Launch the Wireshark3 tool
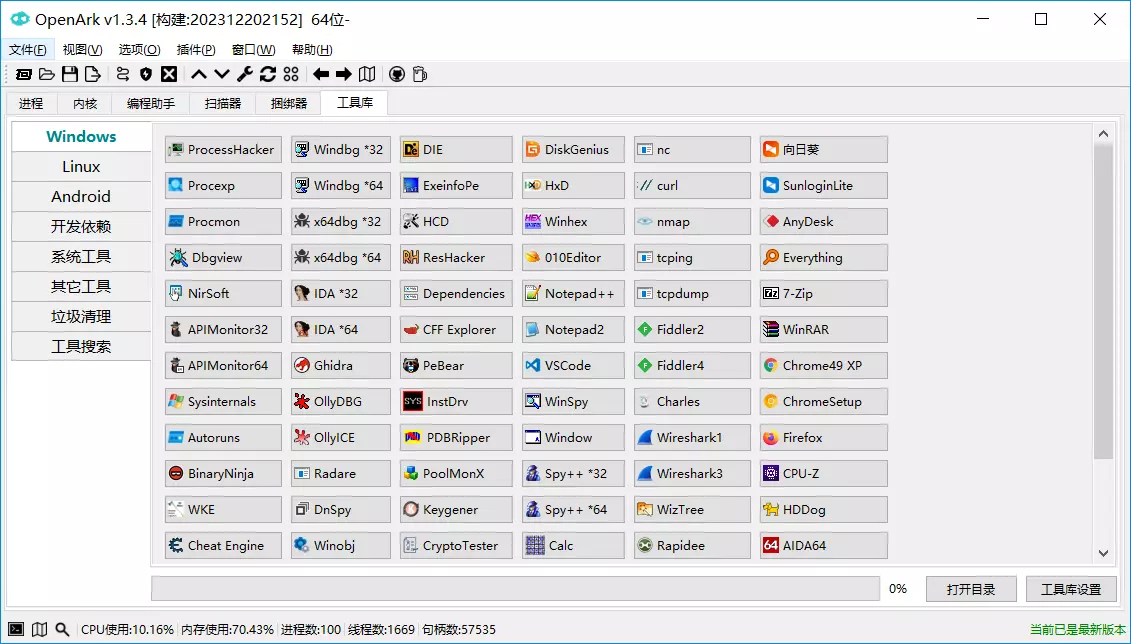This screenshot has width=1131, height=644. point(691,474)
